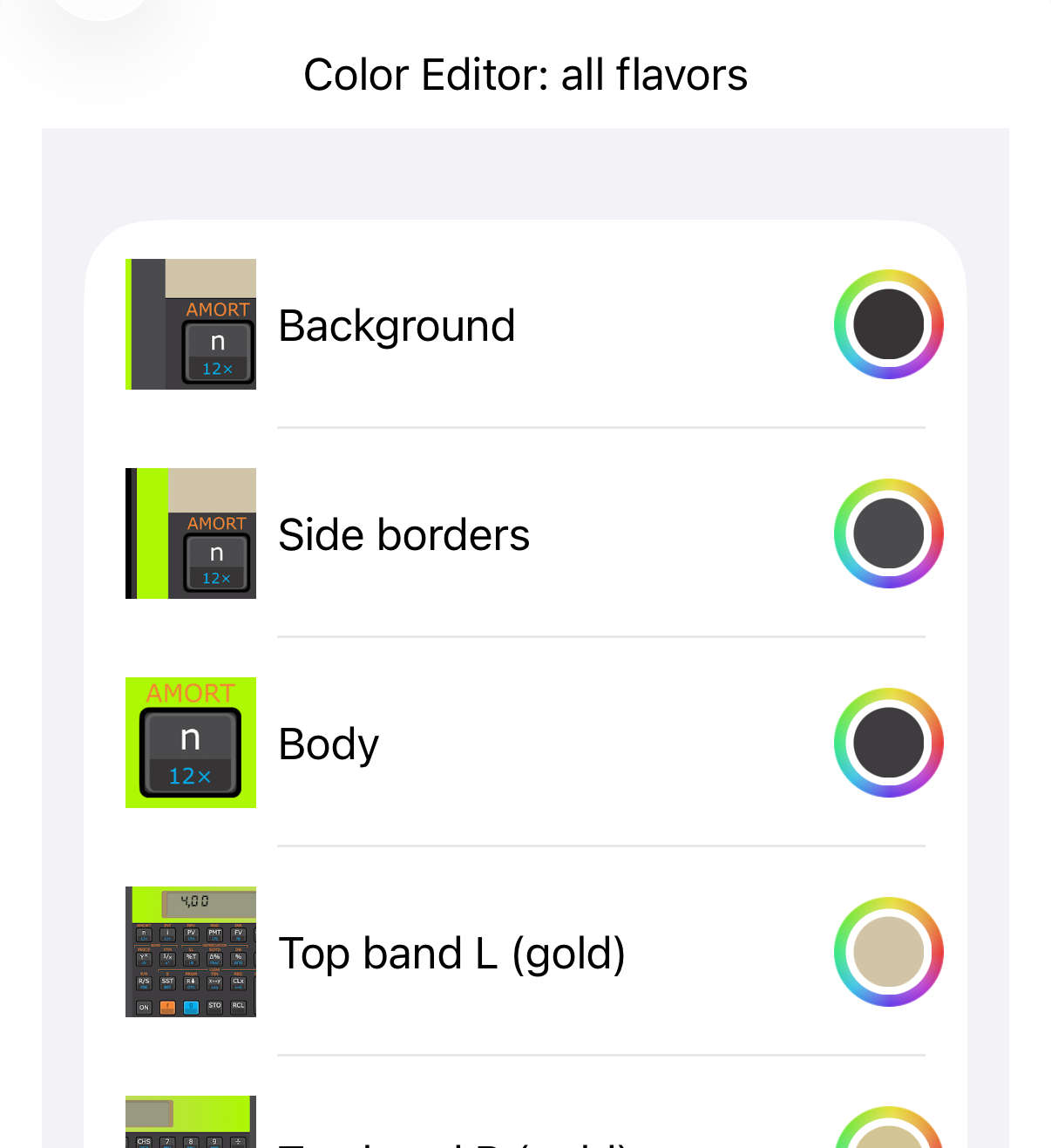Select the Side borders preview image
The height and width of the screenshot is (1148, 1051).
pos(191,533)
